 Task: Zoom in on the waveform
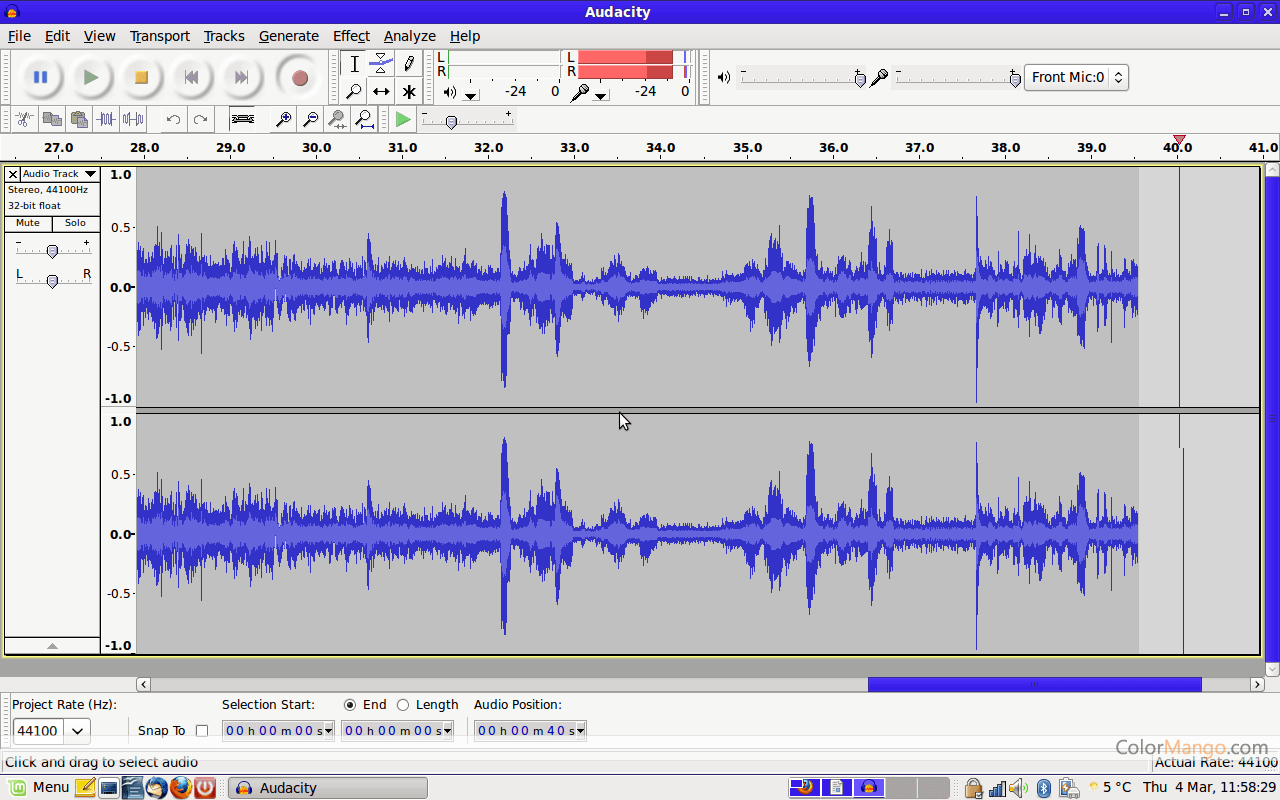coord(283,119)
